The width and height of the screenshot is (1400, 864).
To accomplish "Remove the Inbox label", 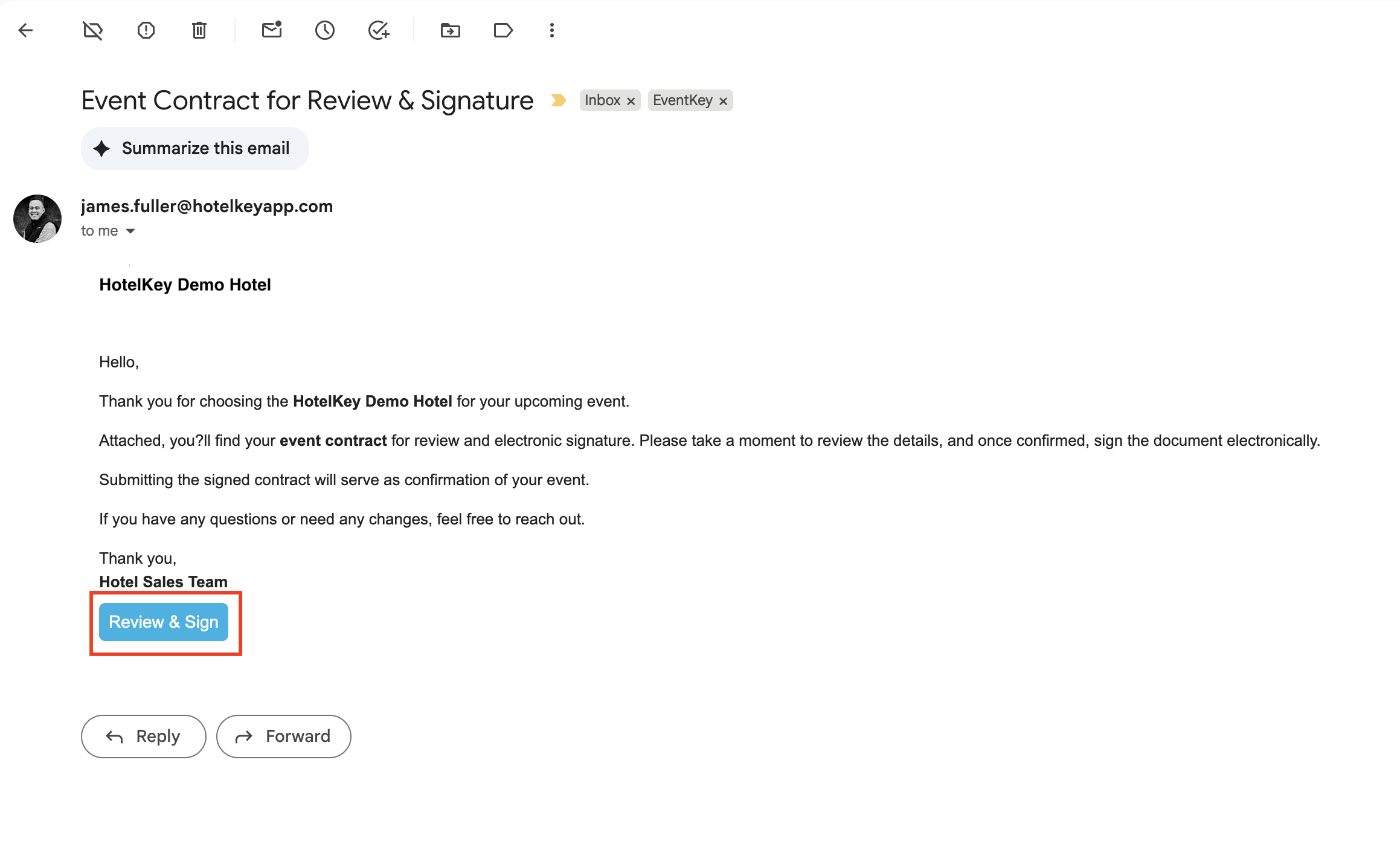I will (631, 101).
